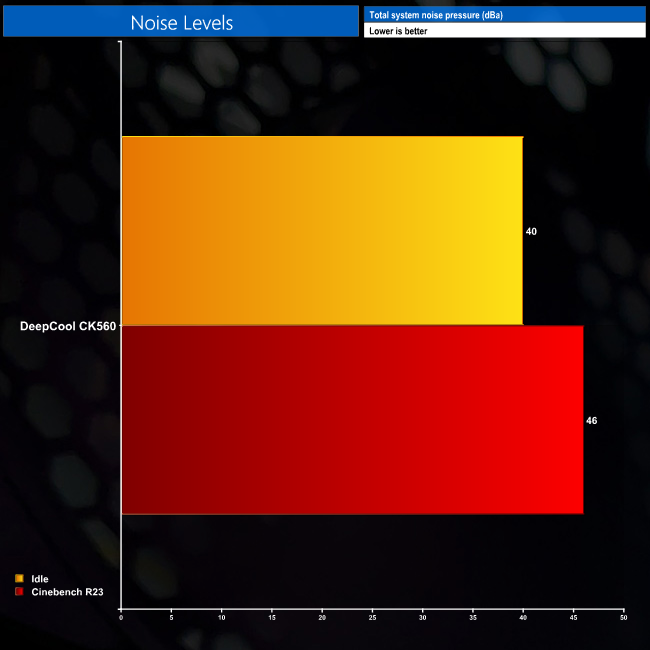The image size is (650, 650).
Task: Click the 'Lower is better' note
Action: coord(398,31)
